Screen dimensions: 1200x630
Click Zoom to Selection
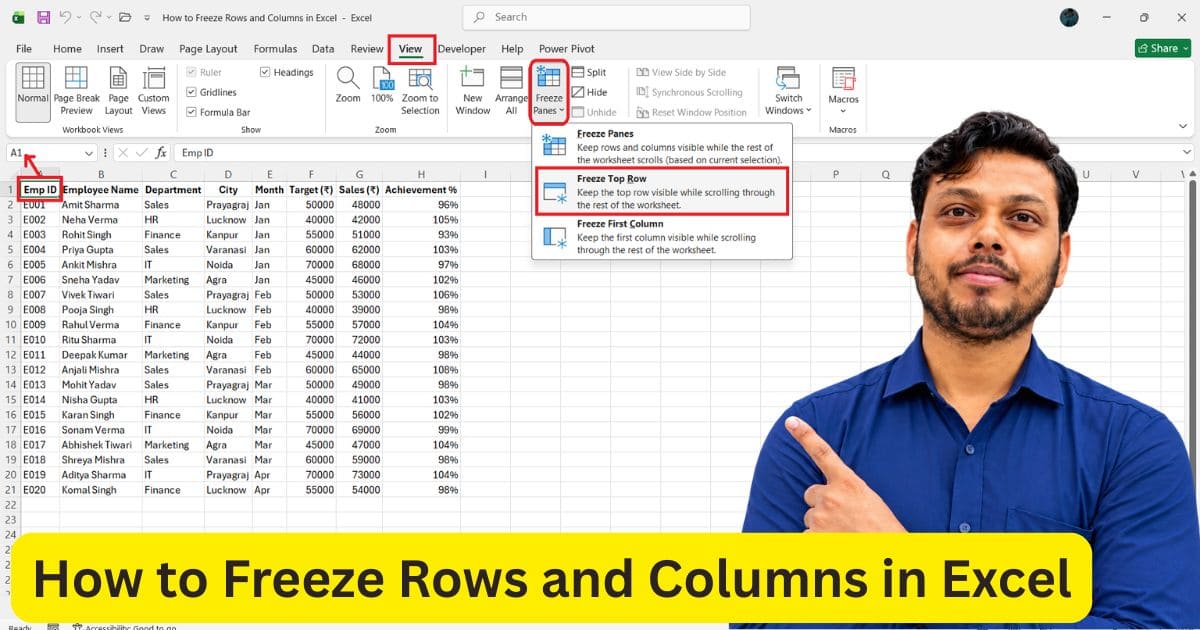coord(420,92)
